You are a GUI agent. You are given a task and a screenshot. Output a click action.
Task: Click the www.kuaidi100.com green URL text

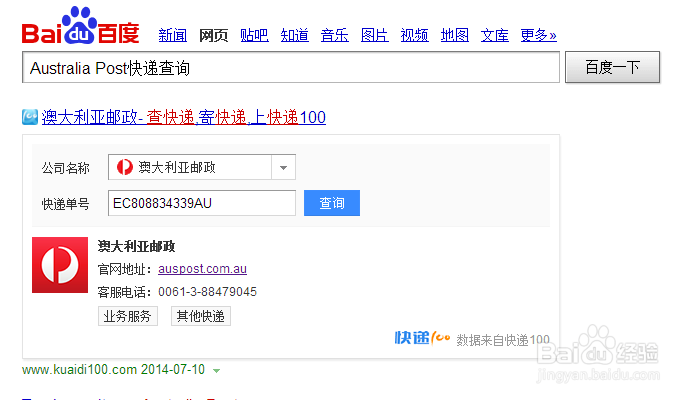(x=79, y=370)
